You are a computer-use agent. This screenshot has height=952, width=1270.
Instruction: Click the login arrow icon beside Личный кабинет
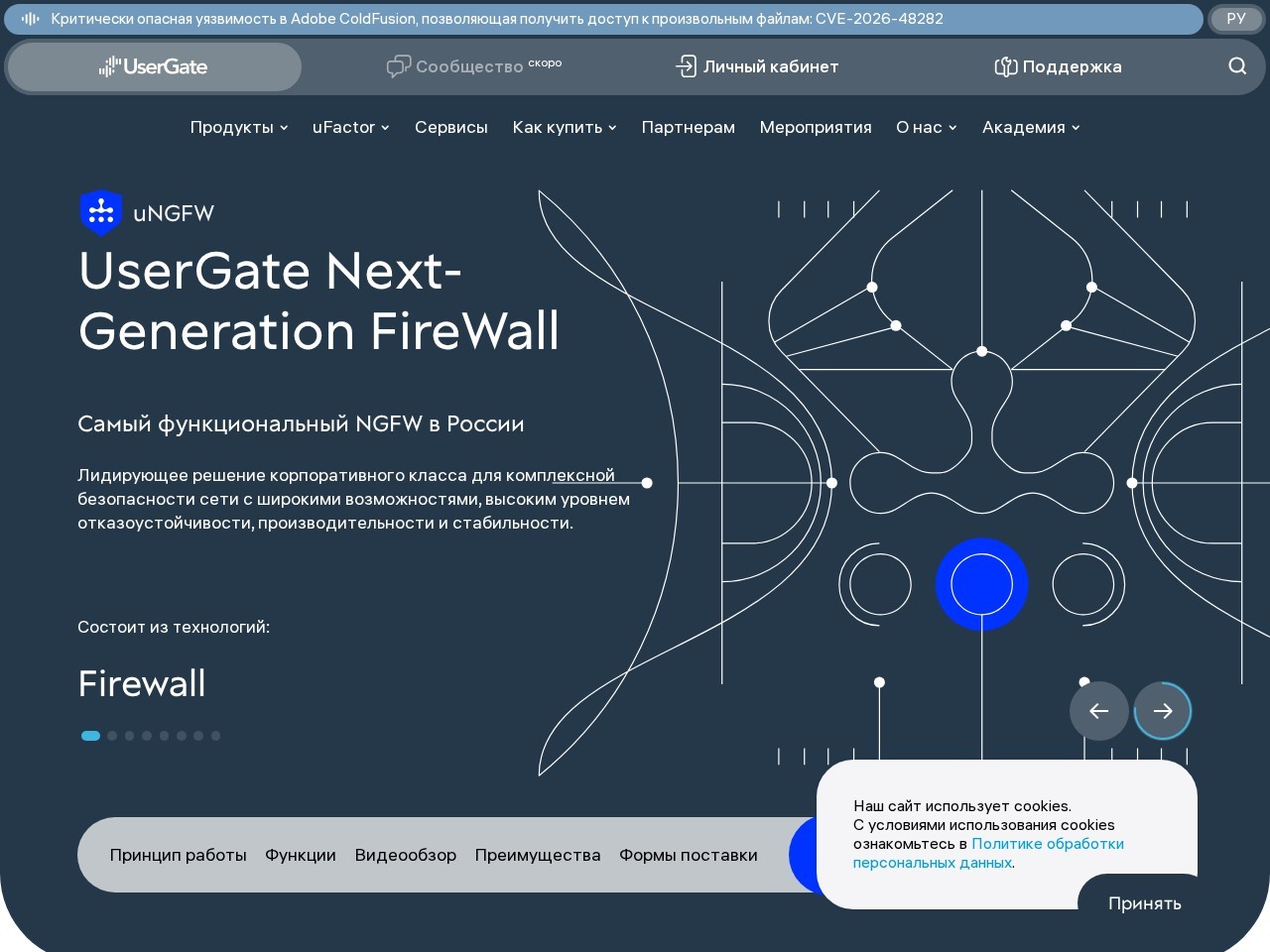(x=686, y=66)
